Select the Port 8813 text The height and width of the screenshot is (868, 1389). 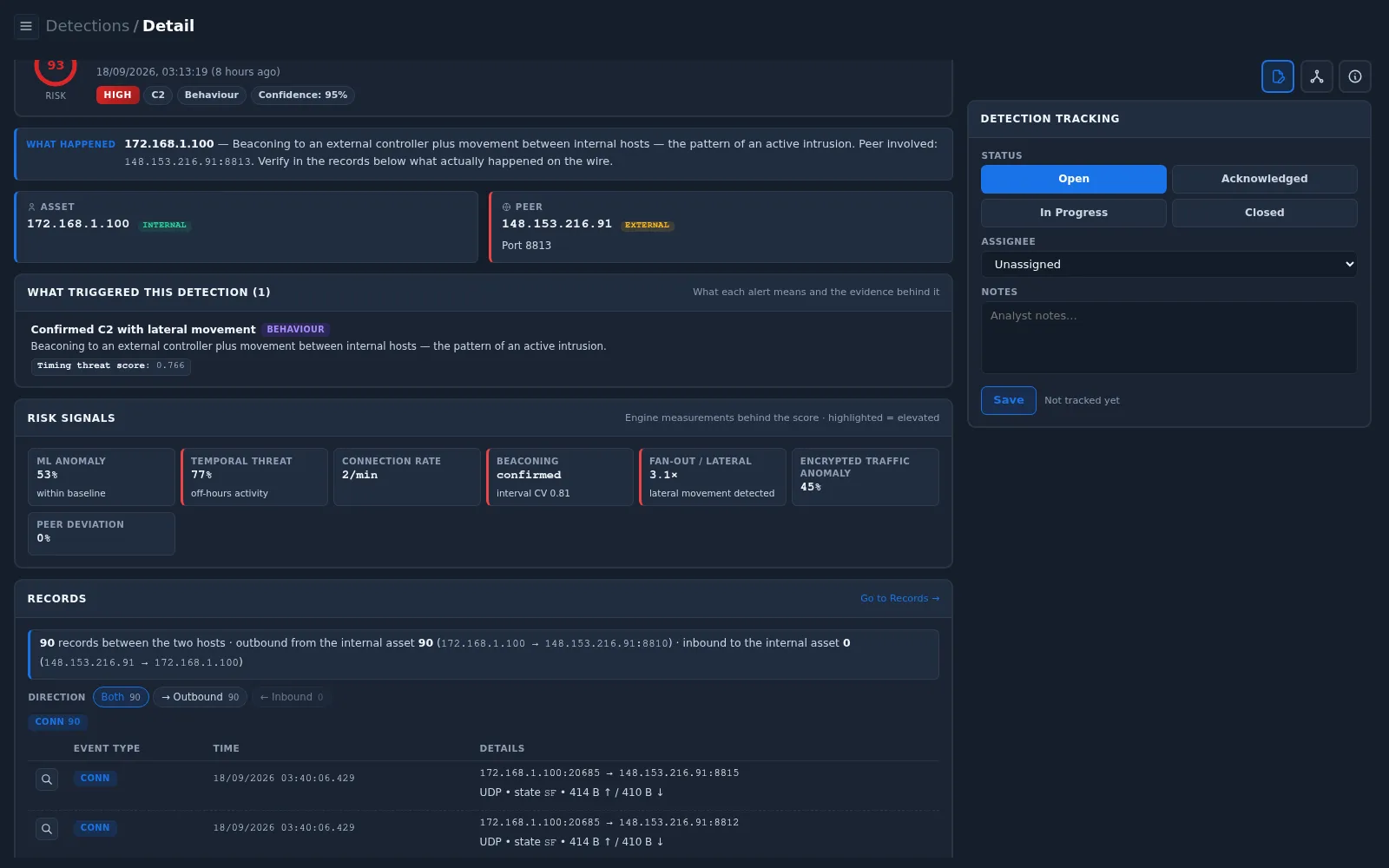pyautogui.click(x=526, y=246)
